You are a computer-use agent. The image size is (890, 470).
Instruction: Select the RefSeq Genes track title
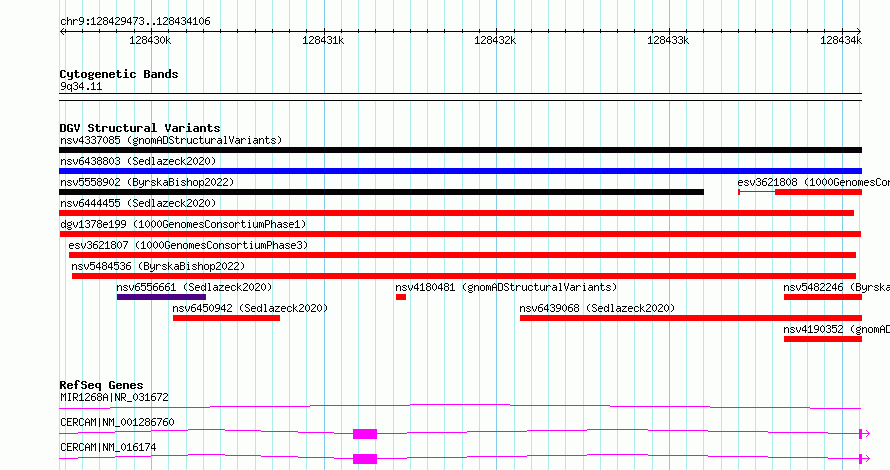[101, 385]
